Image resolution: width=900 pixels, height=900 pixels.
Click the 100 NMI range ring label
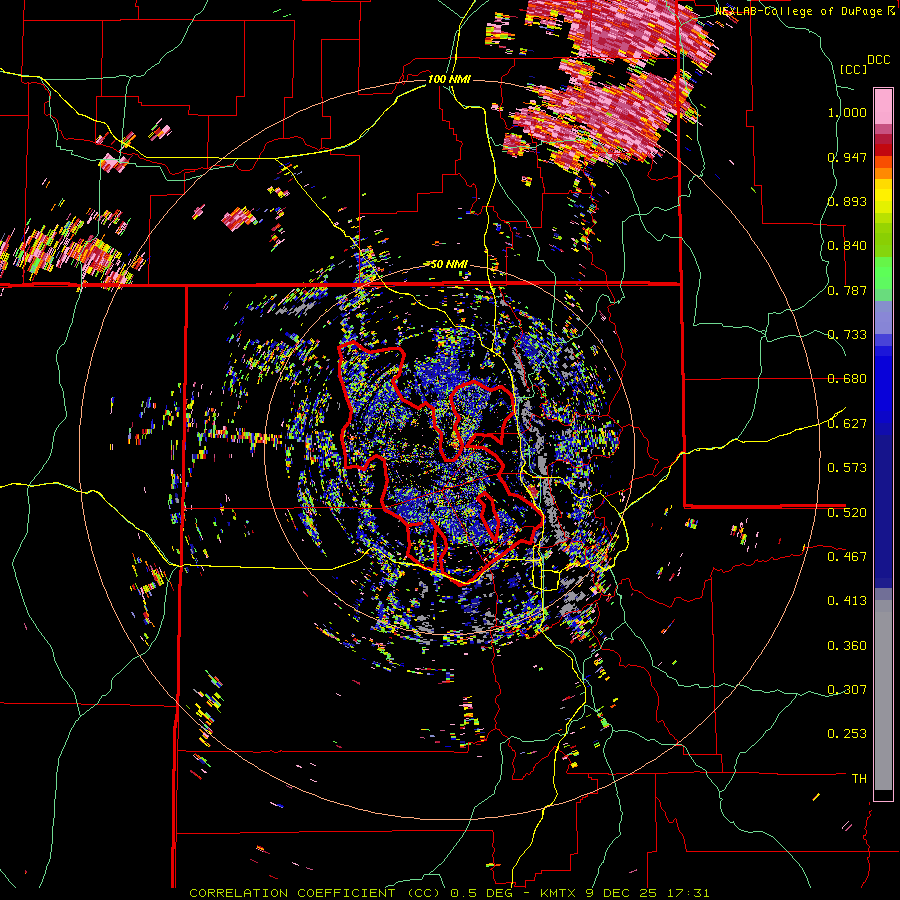(449, 79)
